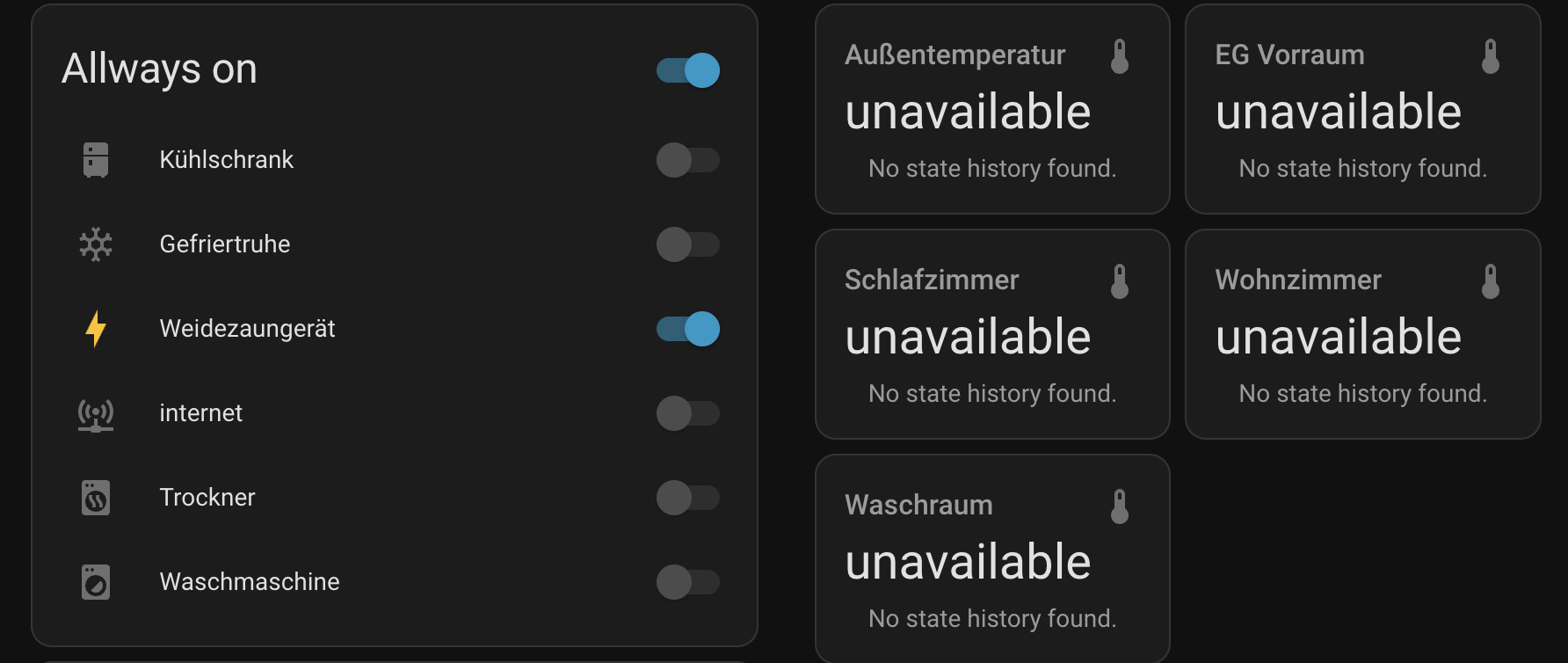Switch on the Gefriertruhe toggle
Viewport: 1568px width, 663px height.
coord(688,244)
